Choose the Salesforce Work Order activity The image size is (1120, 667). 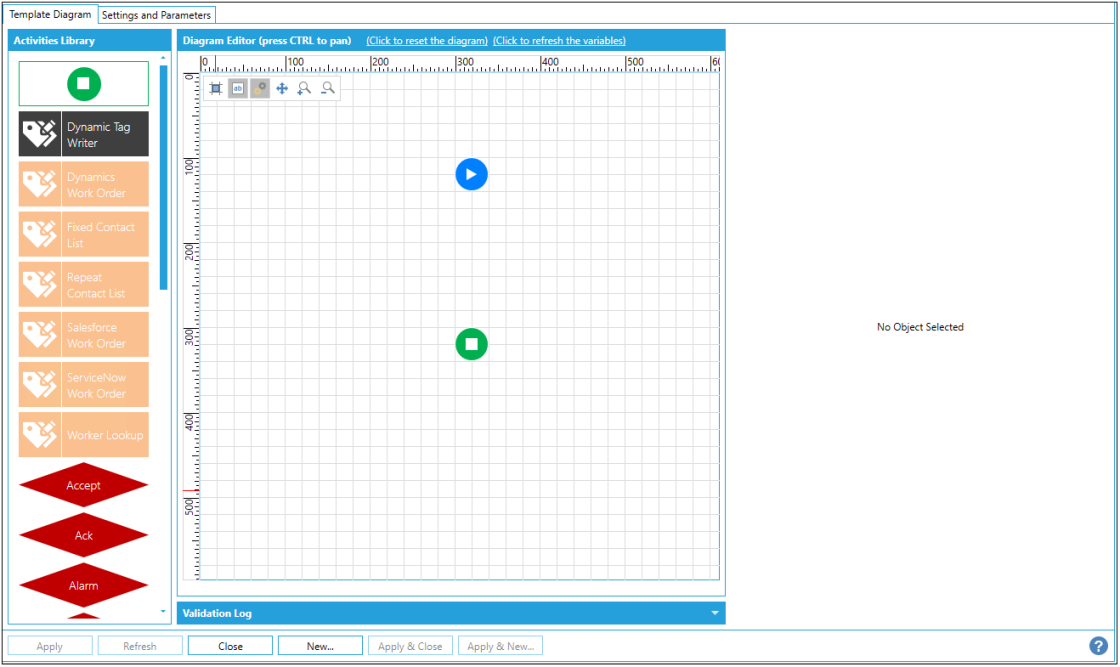tap(84, 335)
